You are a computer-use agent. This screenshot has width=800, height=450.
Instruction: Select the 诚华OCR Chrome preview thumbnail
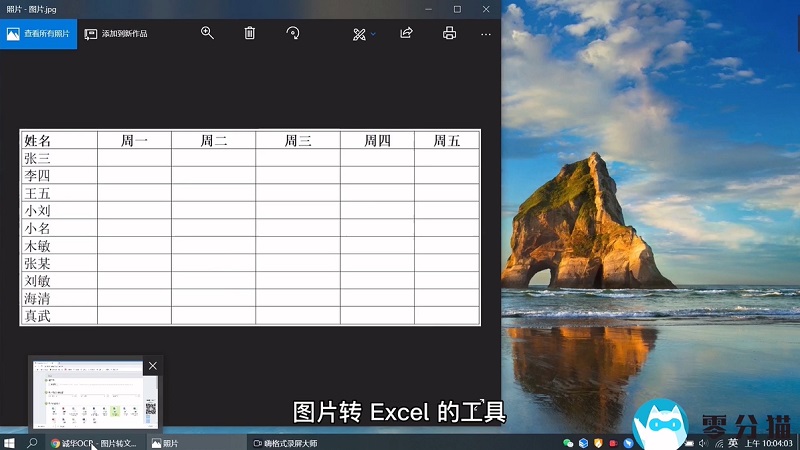tap(95, 396)
